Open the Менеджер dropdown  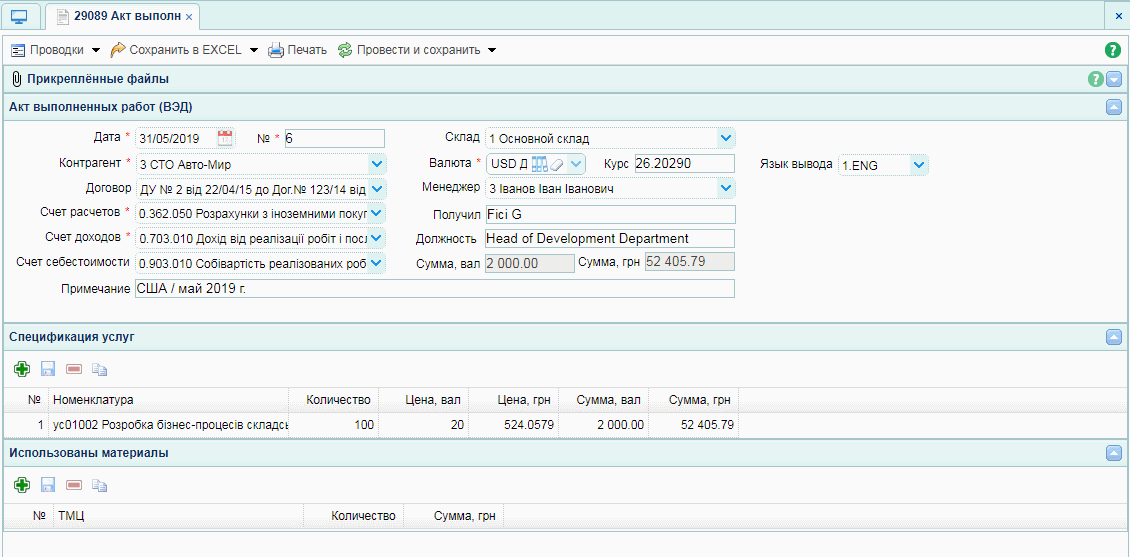[x=726, y=189]
